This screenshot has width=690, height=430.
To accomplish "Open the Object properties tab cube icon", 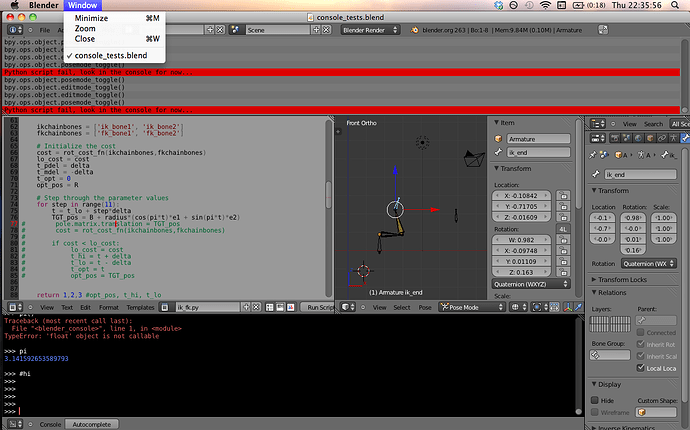I will (x=650, y=139).
